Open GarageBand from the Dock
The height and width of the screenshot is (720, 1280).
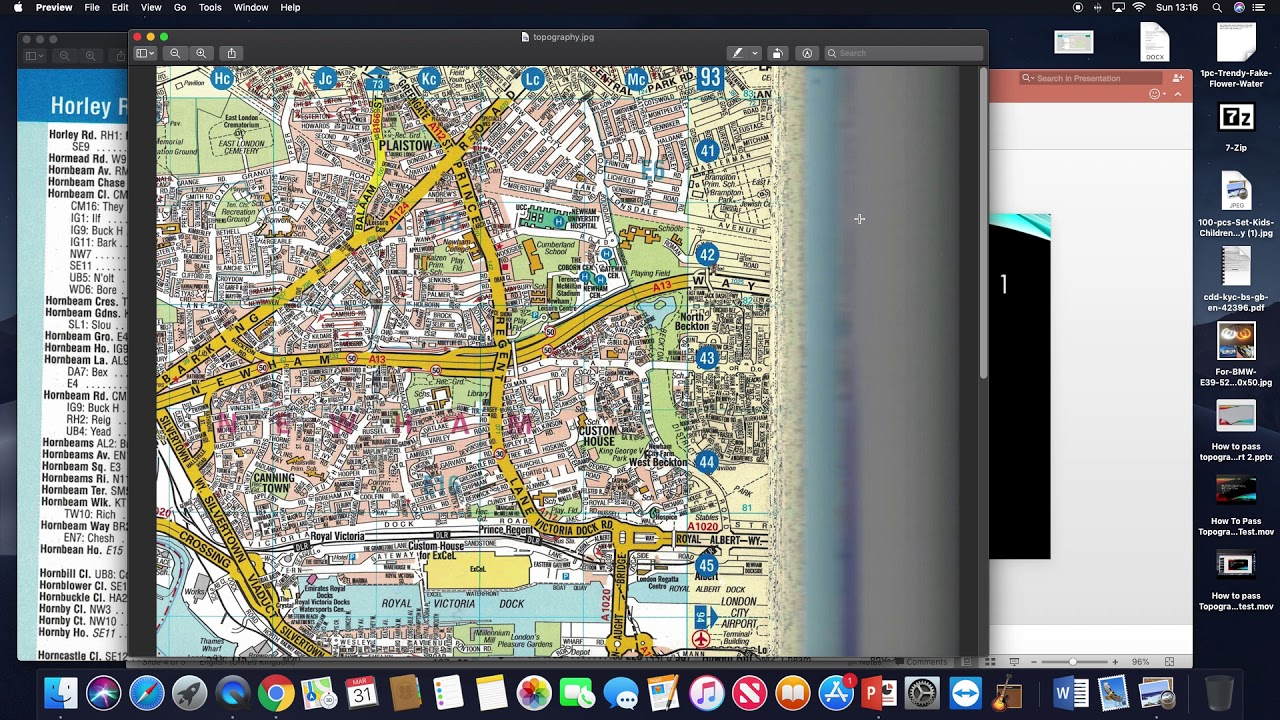1008,693
